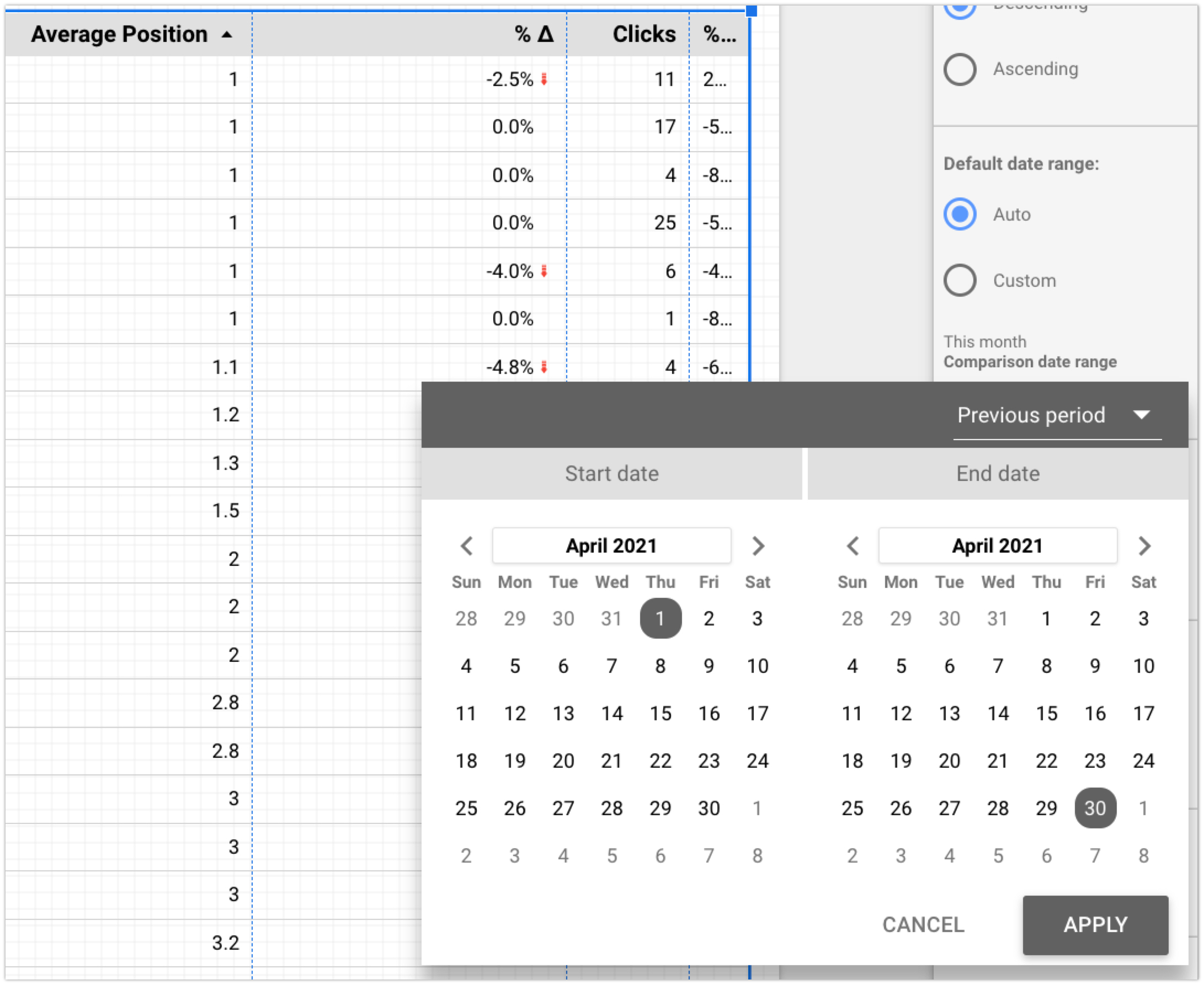Select April 30 in end date calendar
This screenshot has height=985, width=1204.
[x=1095, y=808]
